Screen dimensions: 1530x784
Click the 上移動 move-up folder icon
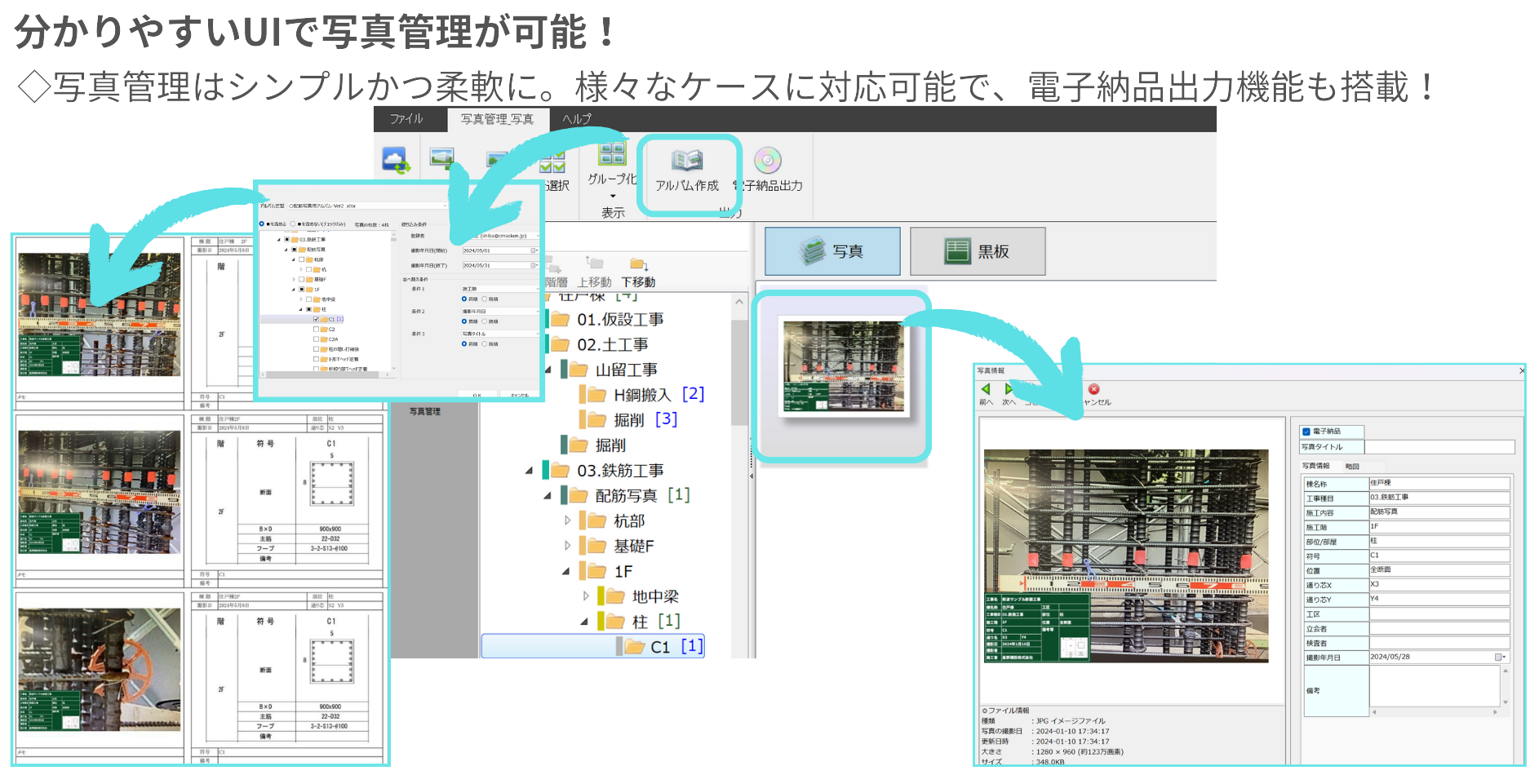pyautogui.click(x=594, y=262)
